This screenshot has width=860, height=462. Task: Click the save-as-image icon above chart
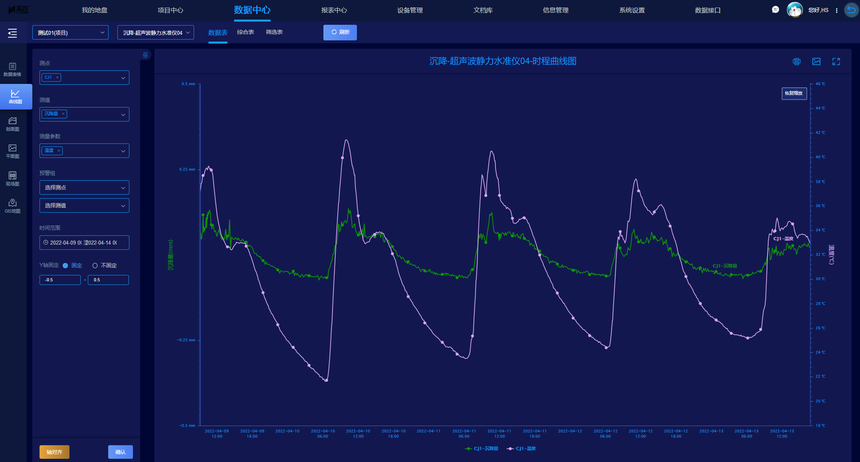pos(816,61)
